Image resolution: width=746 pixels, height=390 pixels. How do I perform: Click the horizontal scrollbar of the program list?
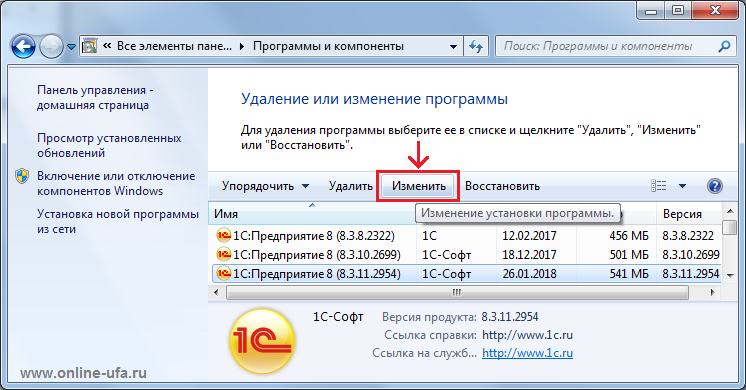457,292
